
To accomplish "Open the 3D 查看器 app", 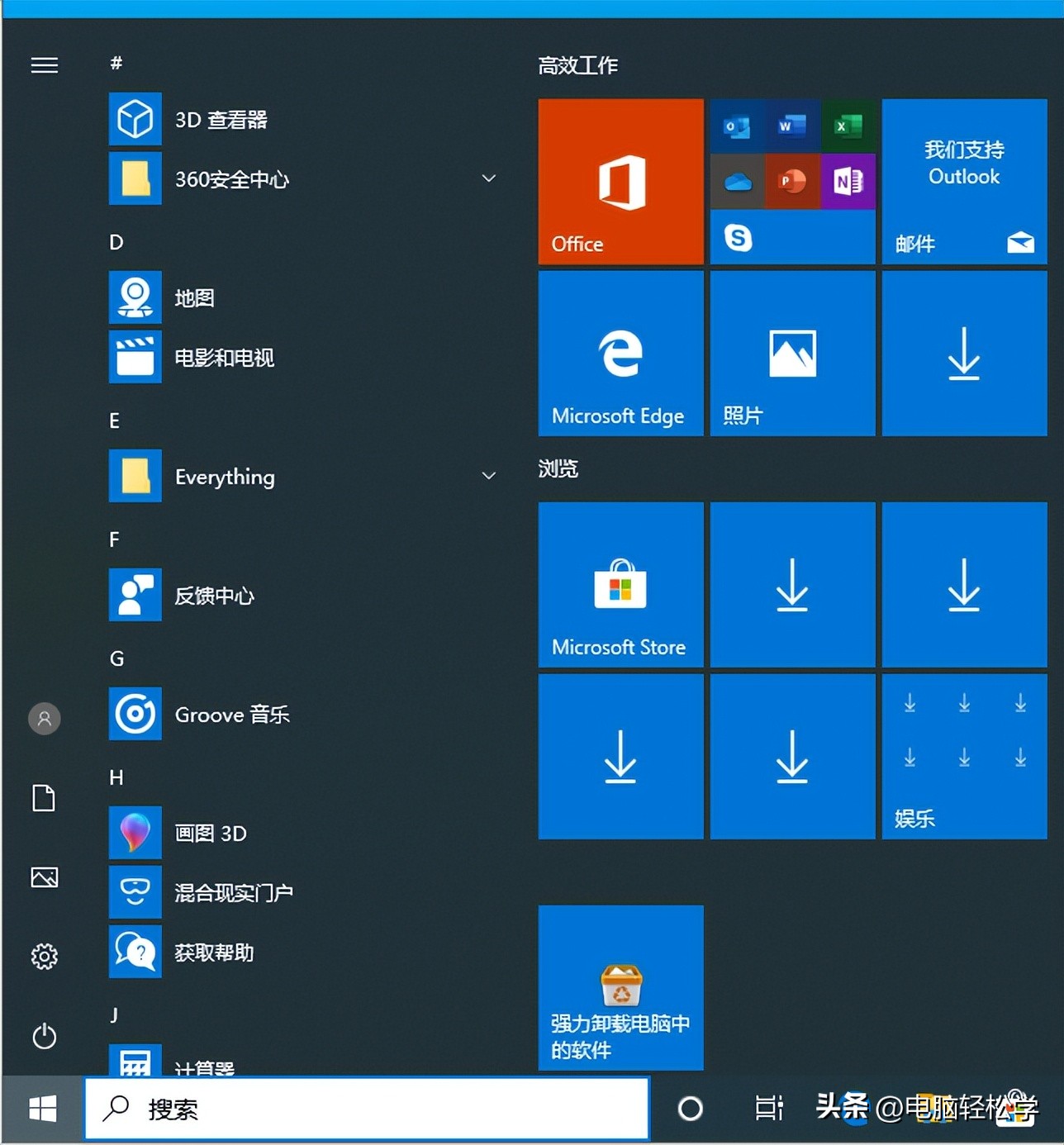I will (302, 120).
